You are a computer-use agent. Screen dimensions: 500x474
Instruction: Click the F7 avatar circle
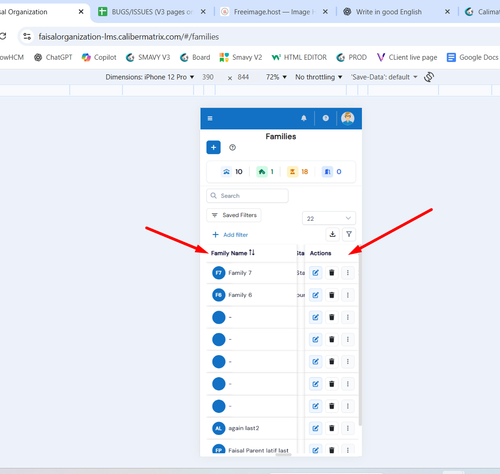point(219,273)
